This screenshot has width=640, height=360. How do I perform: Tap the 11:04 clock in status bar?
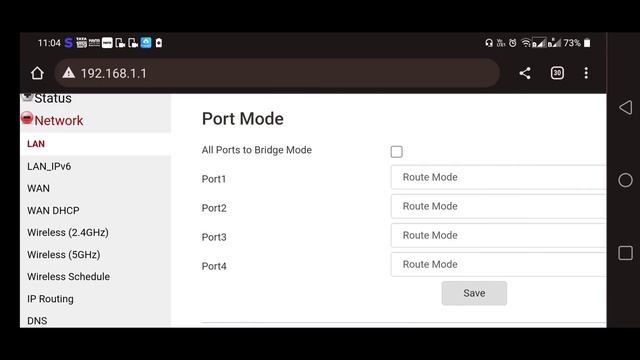pos(49,43)
